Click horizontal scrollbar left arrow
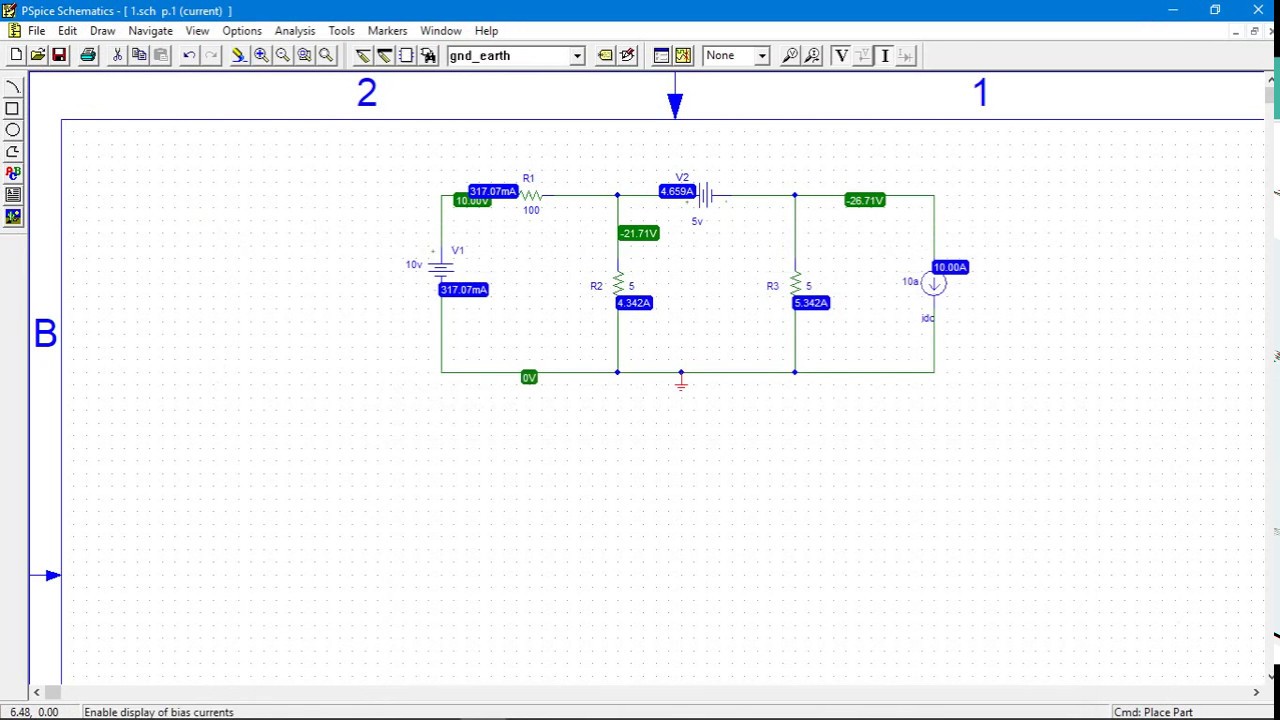1280x720 pixels. coord(36,692)
